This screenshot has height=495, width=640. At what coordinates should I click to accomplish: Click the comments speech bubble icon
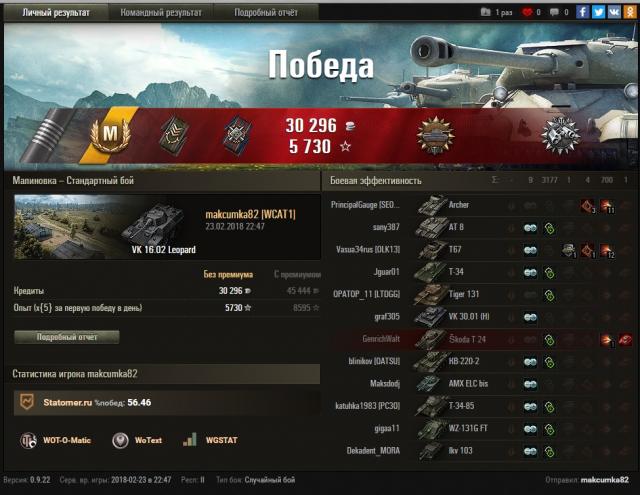(x=554, y=12)
